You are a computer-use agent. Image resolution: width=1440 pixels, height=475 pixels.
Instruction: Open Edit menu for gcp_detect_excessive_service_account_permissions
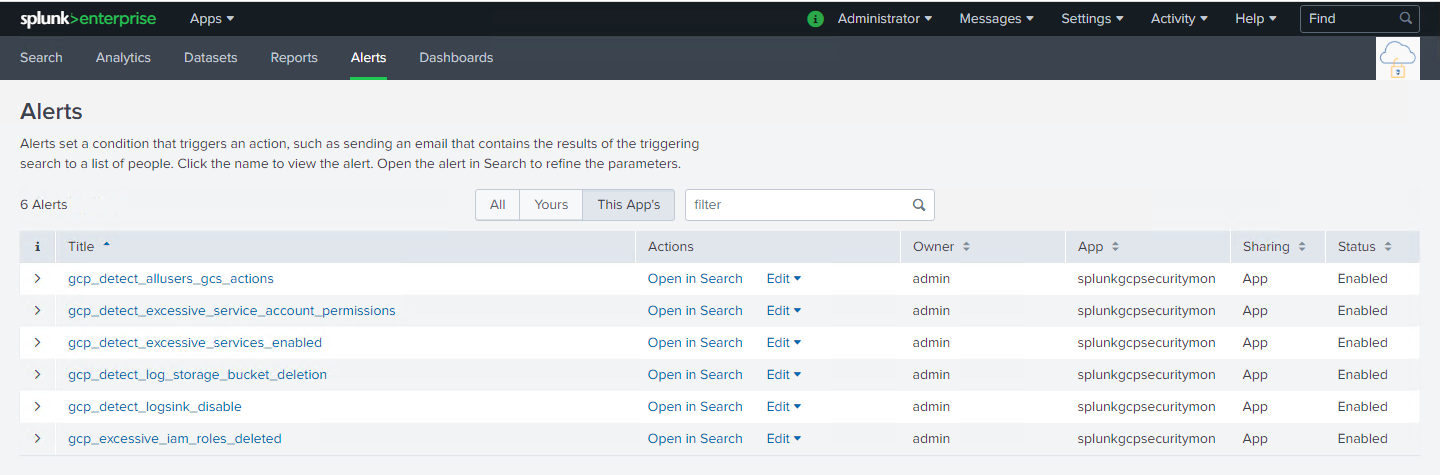click(784, 311)
